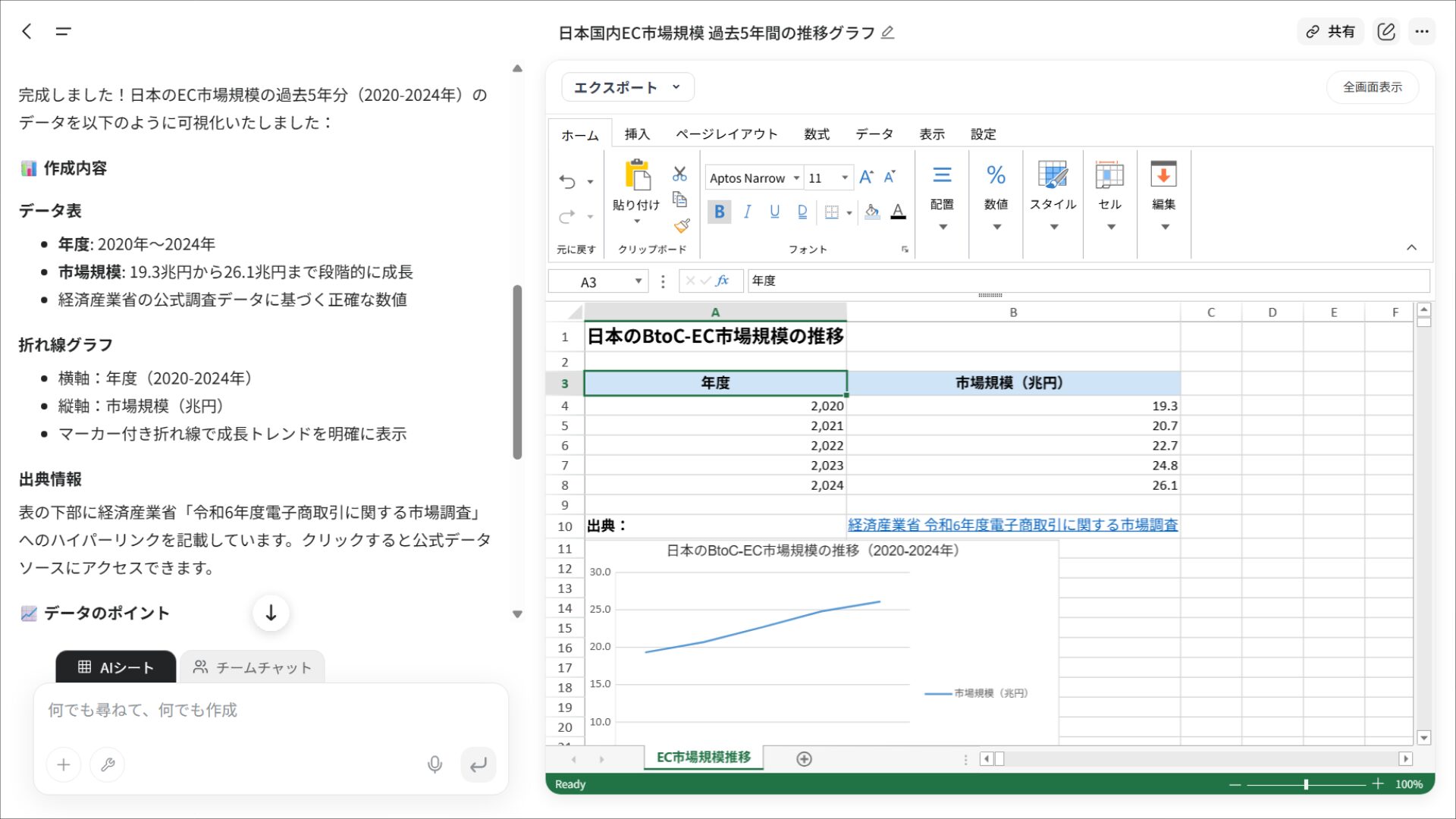Viewport: 1456px width, 819px height.
Task: Click the format painter icon
Action: point(681,226)
